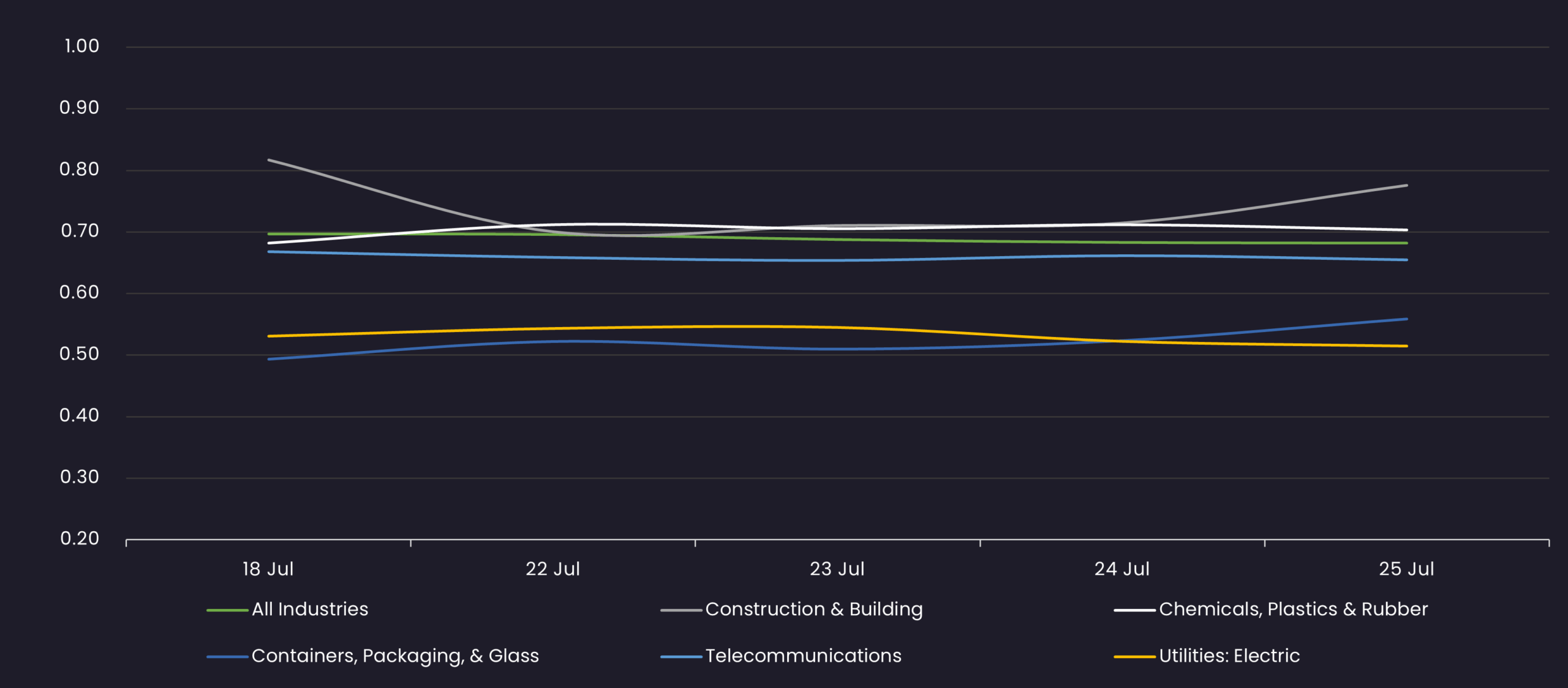
Task: Click the gray Construction & Building legend line
Action: point(681,610)
